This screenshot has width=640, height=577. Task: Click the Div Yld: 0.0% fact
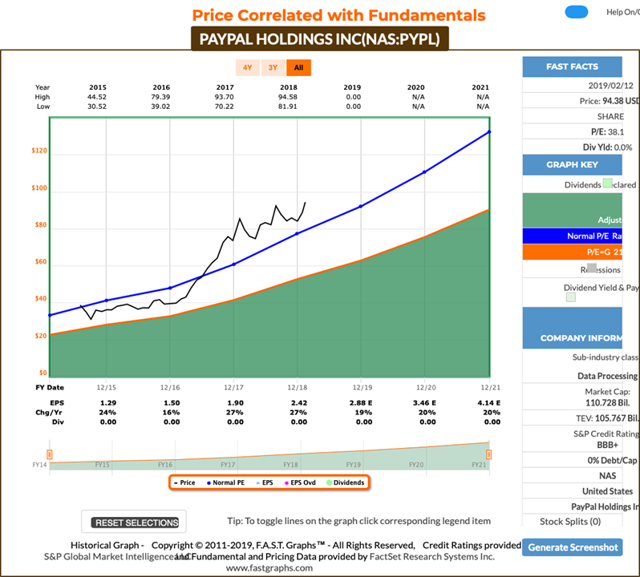(607, 147)
